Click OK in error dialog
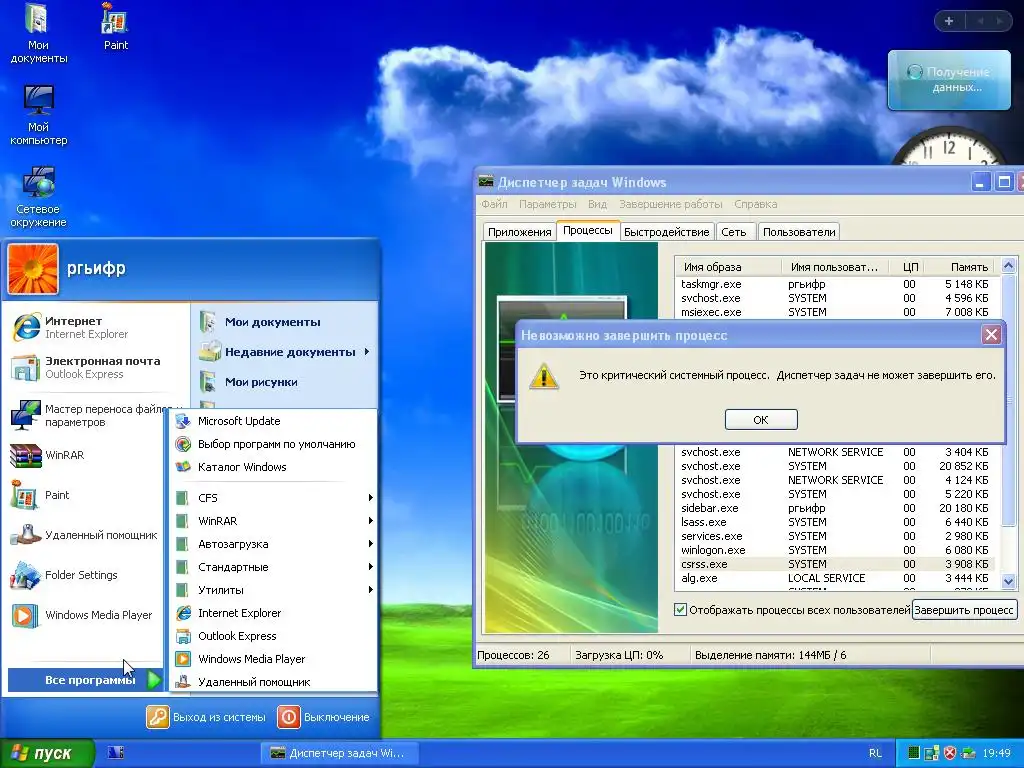This screenshot has height=768, width=1024. [x=761, y=419]
